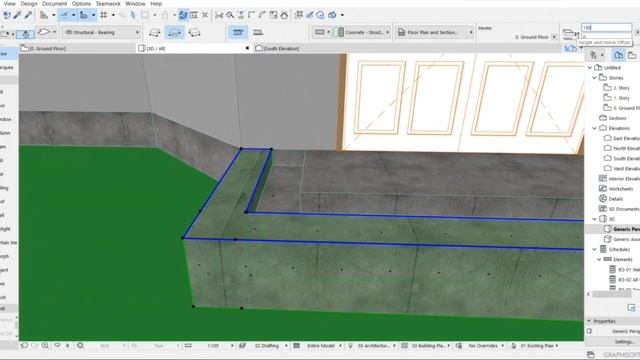Open East Elevation in the navigator

pyautogui.click(x=626, y=138)
